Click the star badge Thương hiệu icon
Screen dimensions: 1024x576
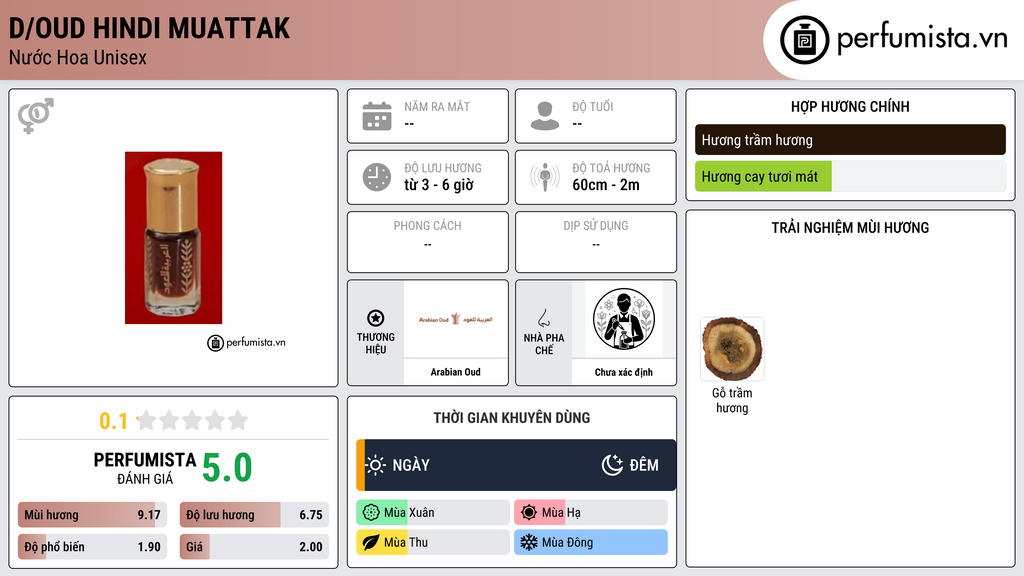click(376, 318)
